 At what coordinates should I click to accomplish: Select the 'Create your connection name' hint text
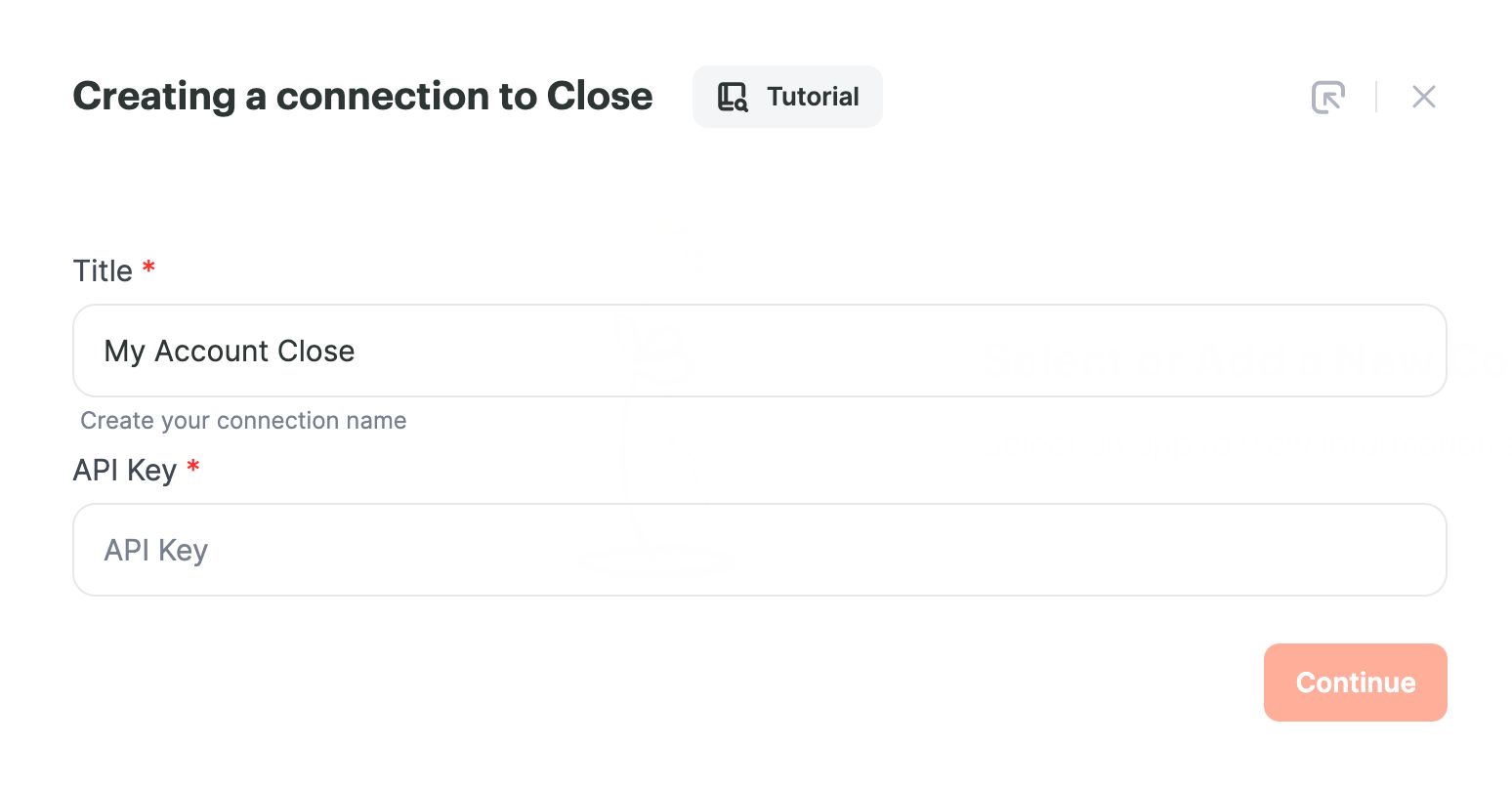pos(243,421)
